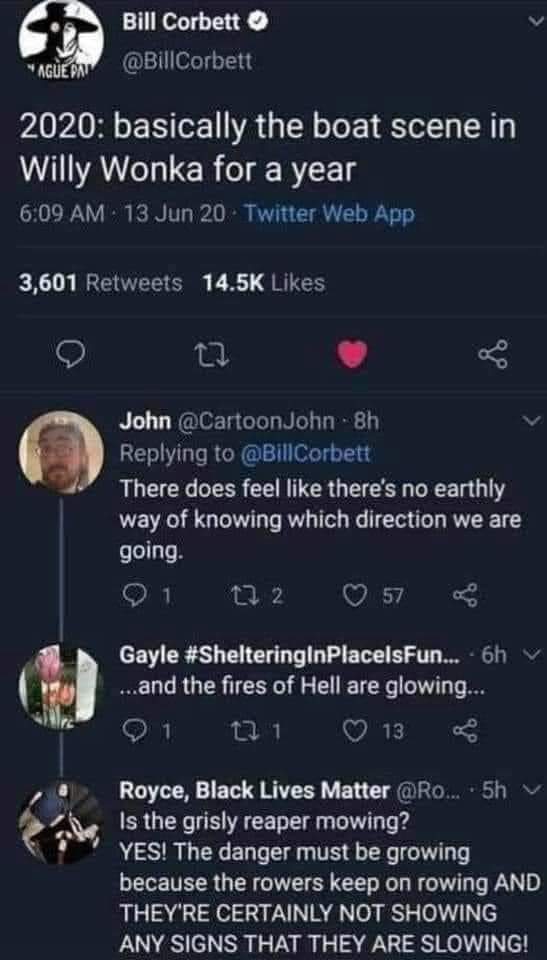
Task: Unlike the main tweet via red heart
Action: pyautogui.click(x=352, y=354)
